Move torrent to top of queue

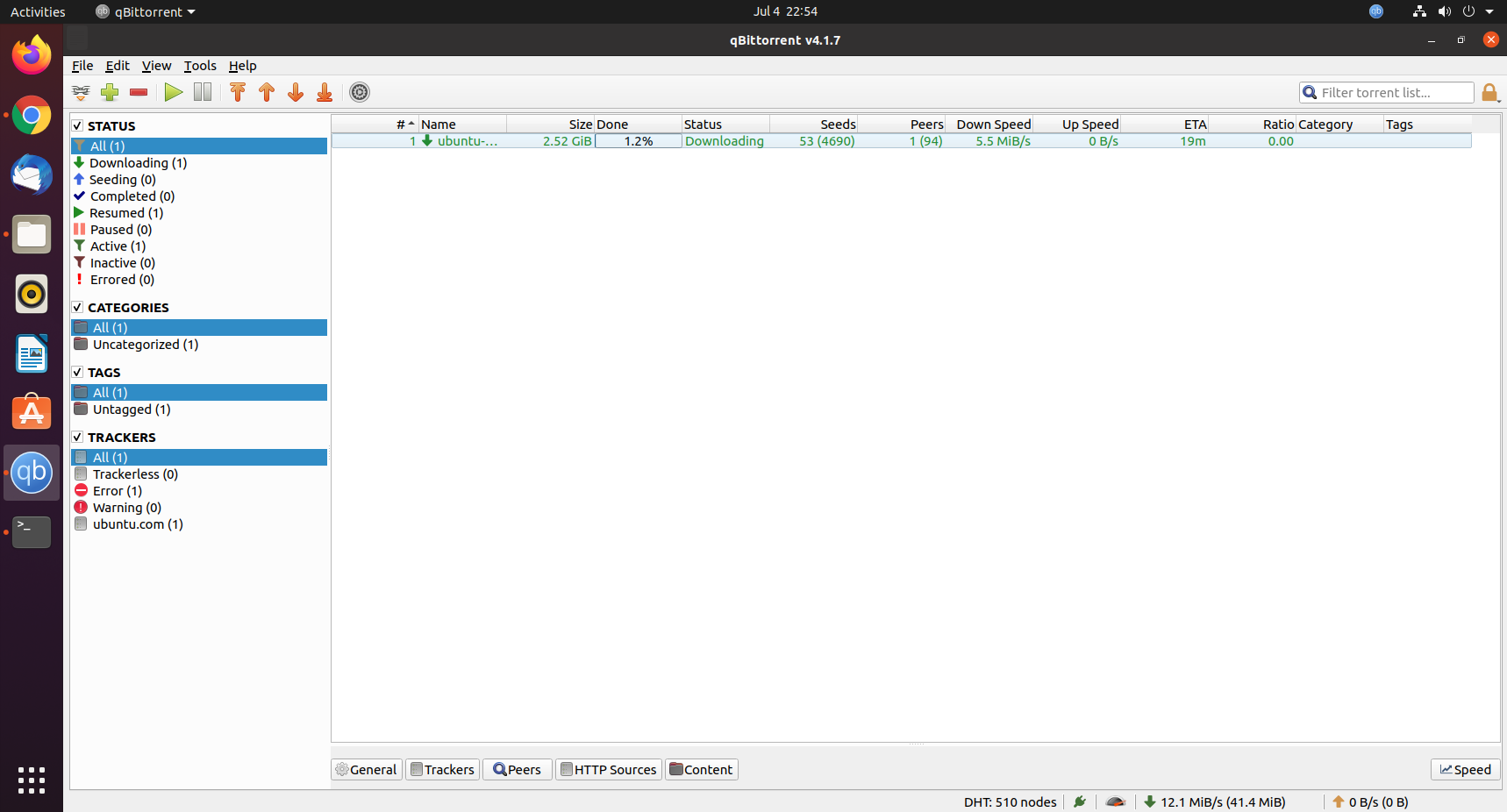pyautogui.click(x=237, y=92)
